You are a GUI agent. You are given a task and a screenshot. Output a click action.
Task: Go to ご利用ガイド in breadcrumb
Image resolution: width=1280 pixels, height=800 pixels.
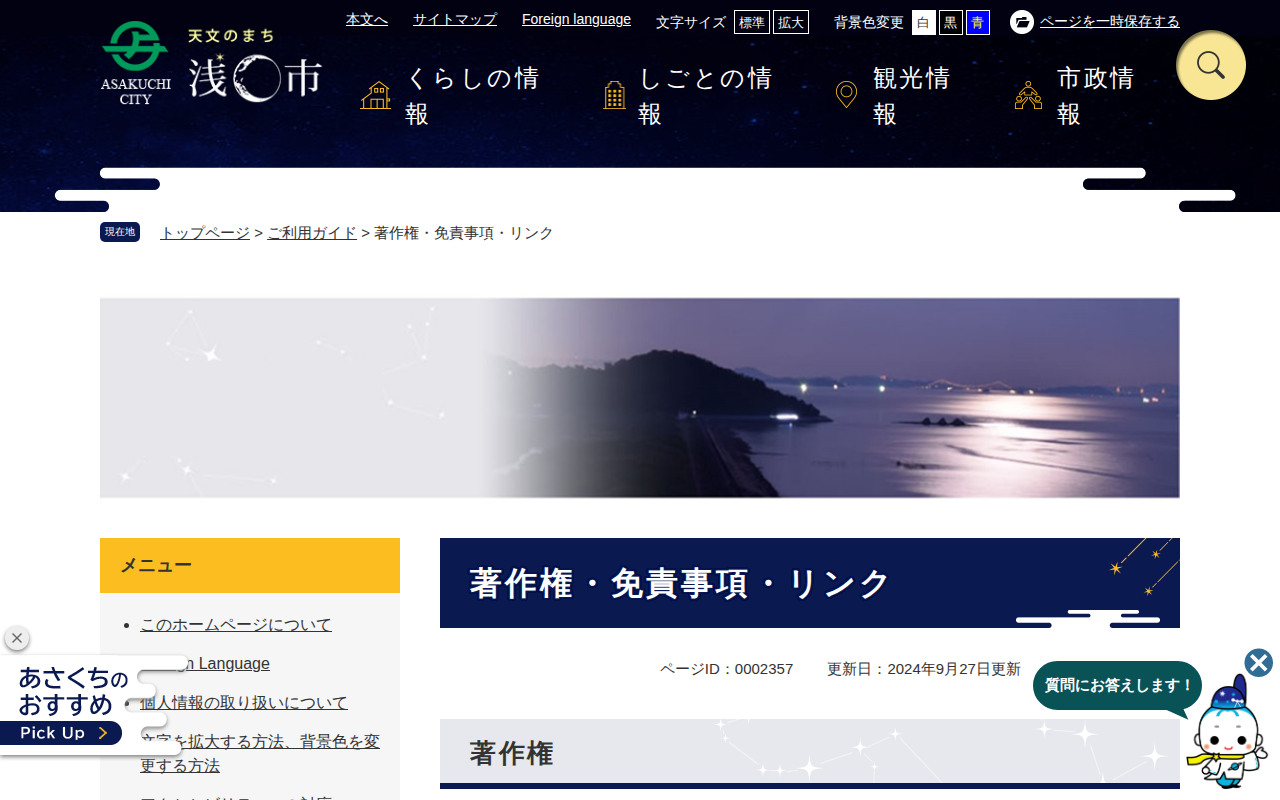click(312, 233)
